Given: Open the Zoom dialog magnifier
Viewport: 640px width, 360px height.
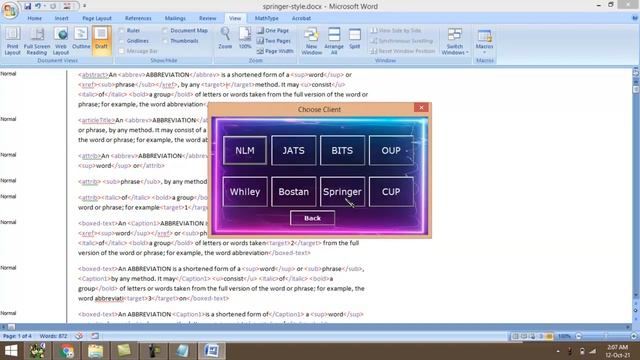Looking at the screenshot, I should tap(225, 38).
